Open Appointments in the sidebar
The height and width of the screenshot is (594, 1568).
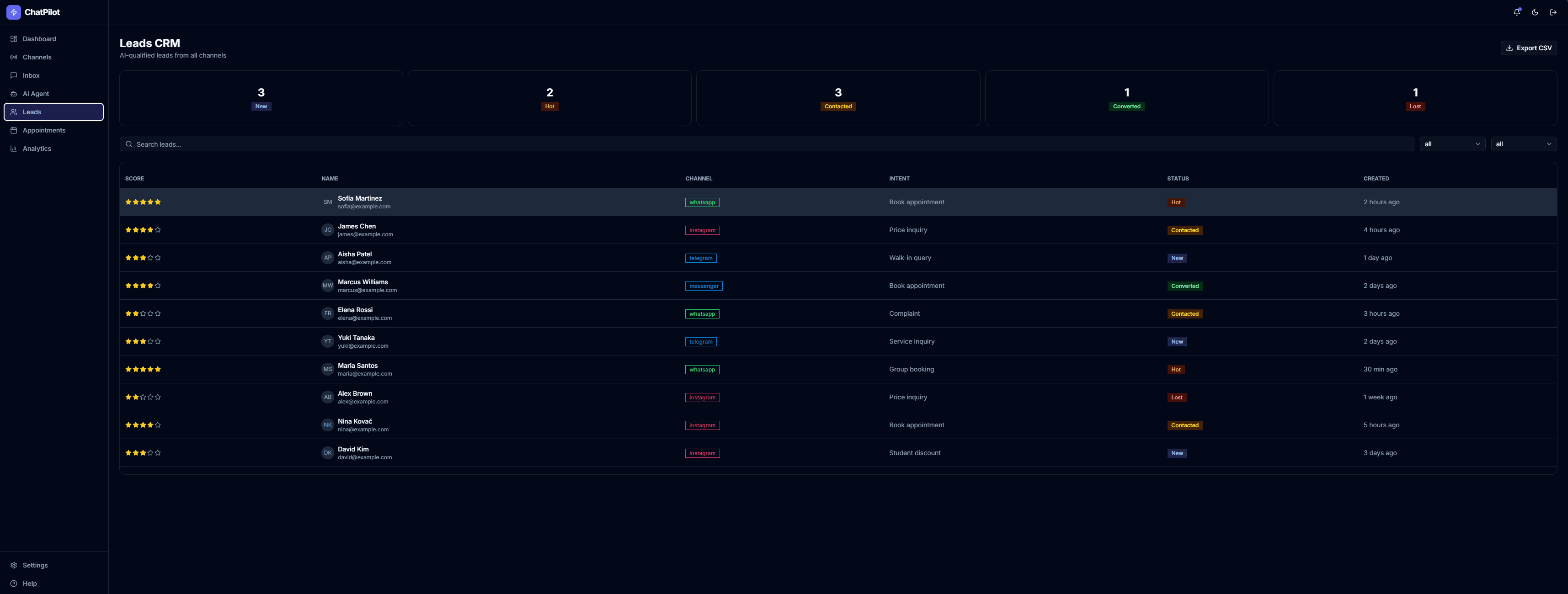(53, 130)
